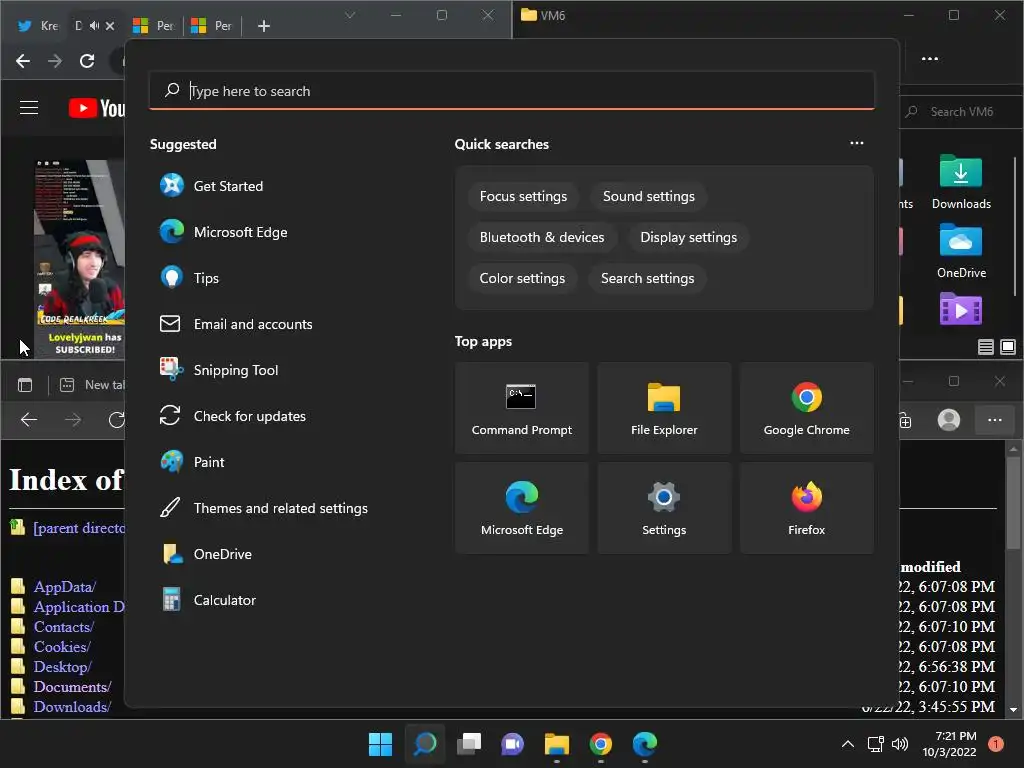The image size is (1024, 768).
Task: Switch to the Twitter browser tab
Action: (x=37, y=25)
